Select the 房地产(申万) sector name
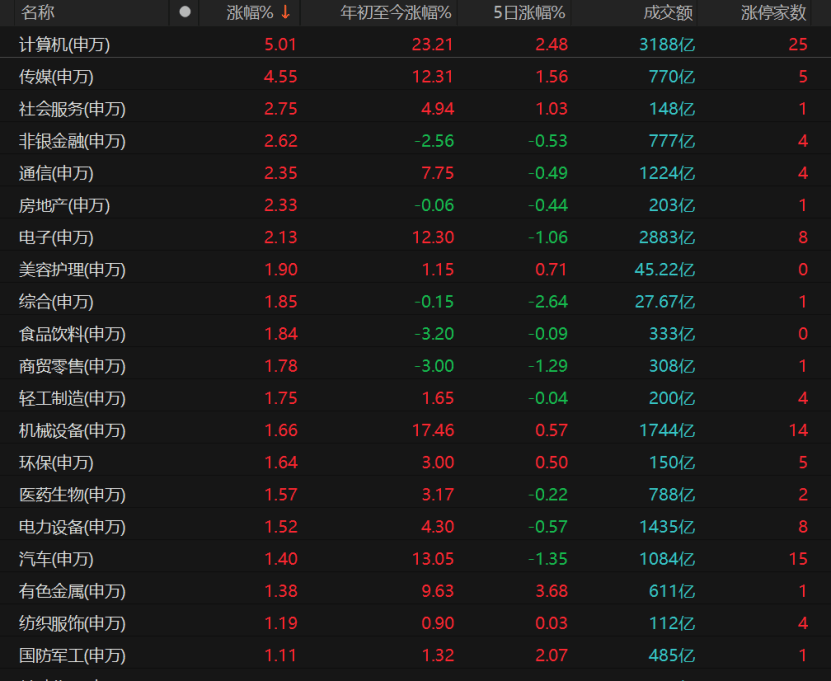831x681 pixels. tap(64, 205)
